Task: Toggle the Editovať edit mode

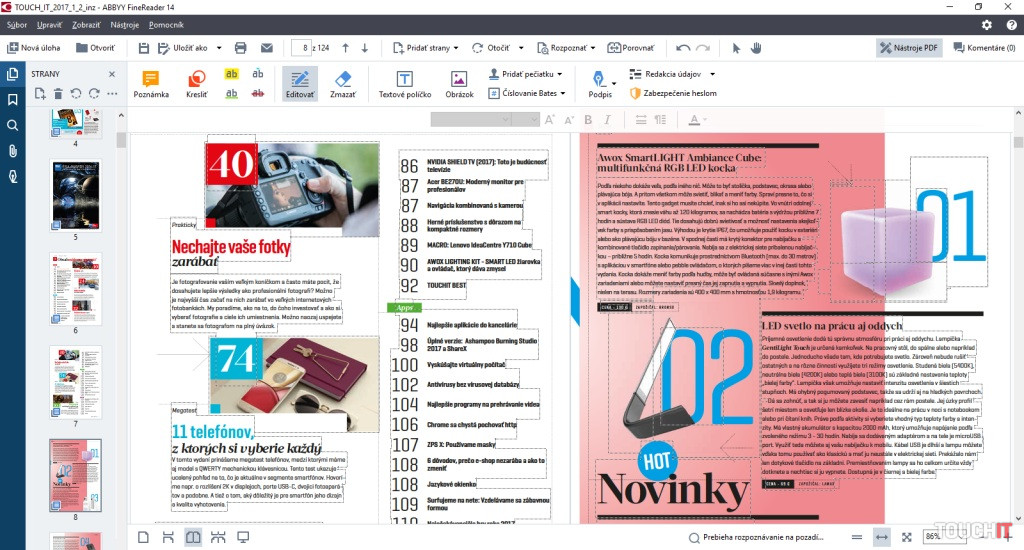Action: click(299, 84)
